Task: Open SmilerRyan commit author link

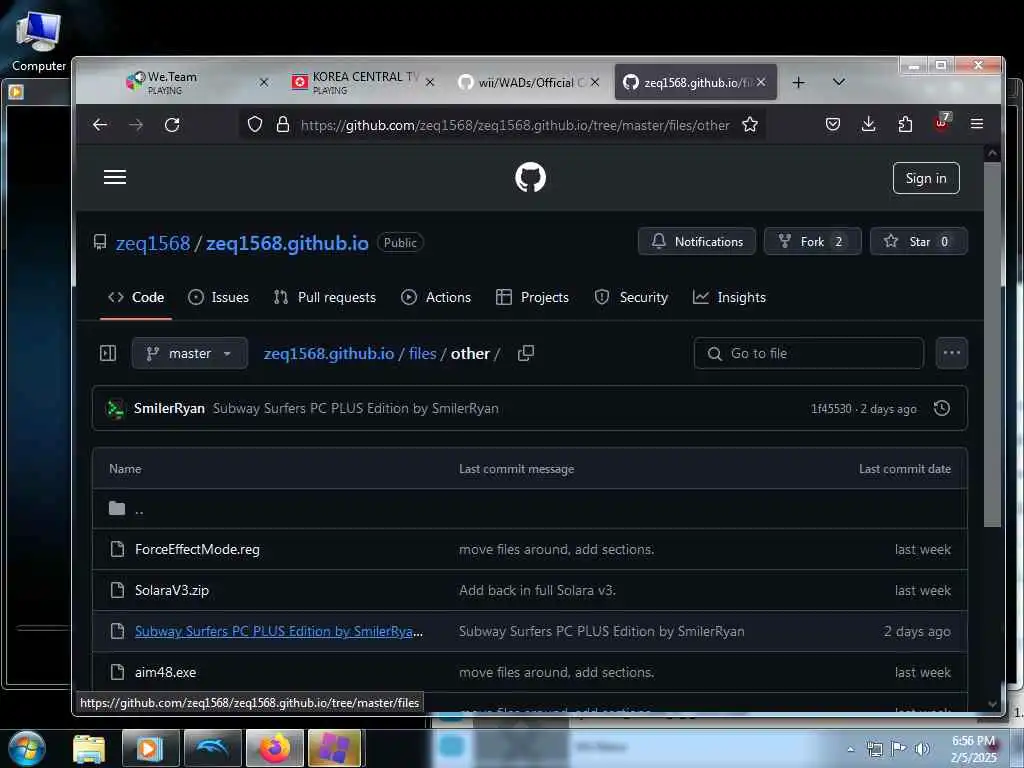Action: pos(169,408)
